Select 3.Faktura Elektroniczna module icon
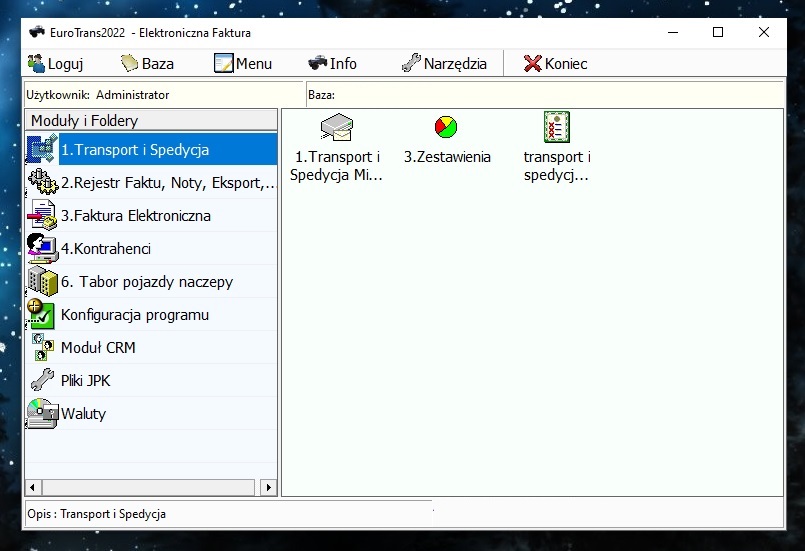Viewport: 805px width, 551px height. click(x=42, y=216)
